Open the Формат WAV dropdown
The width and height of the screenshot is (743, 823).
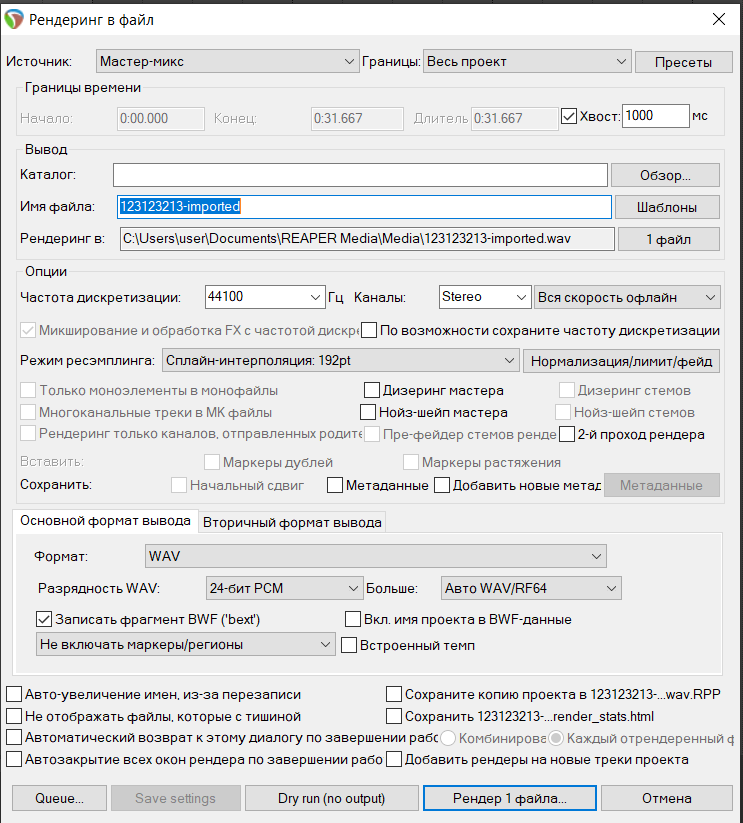tap(376, 556)
